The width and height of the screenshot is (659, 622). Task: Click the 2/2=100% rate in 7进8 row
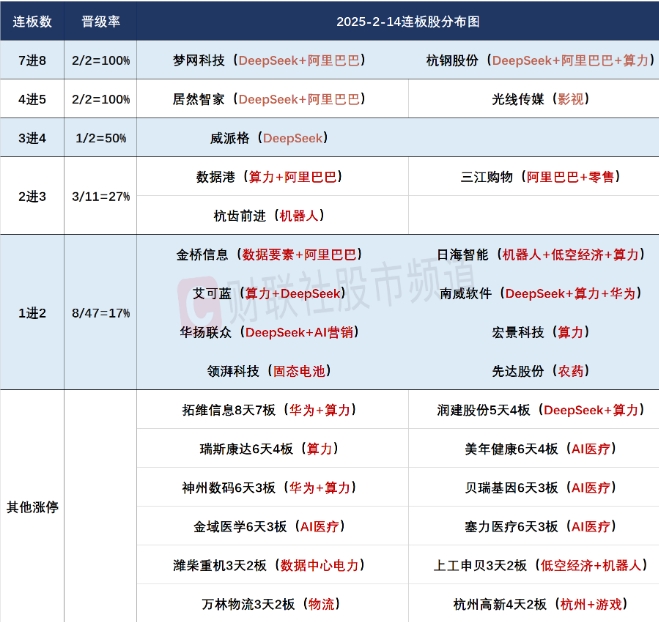point(101,61)
